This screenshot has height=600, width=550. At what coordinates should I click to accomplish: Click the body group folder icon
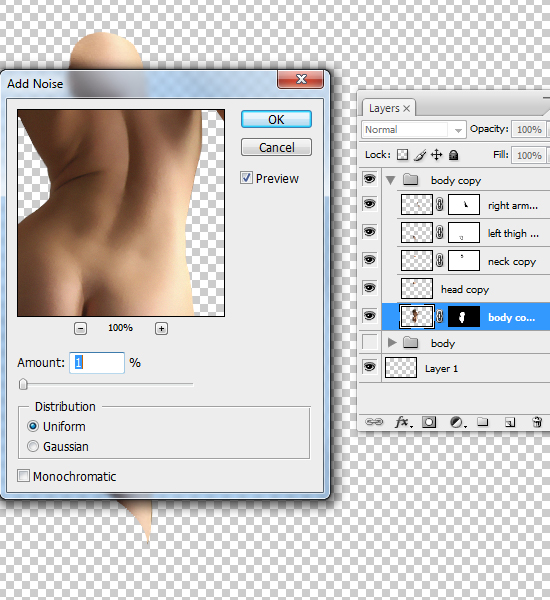pos(410,342)
